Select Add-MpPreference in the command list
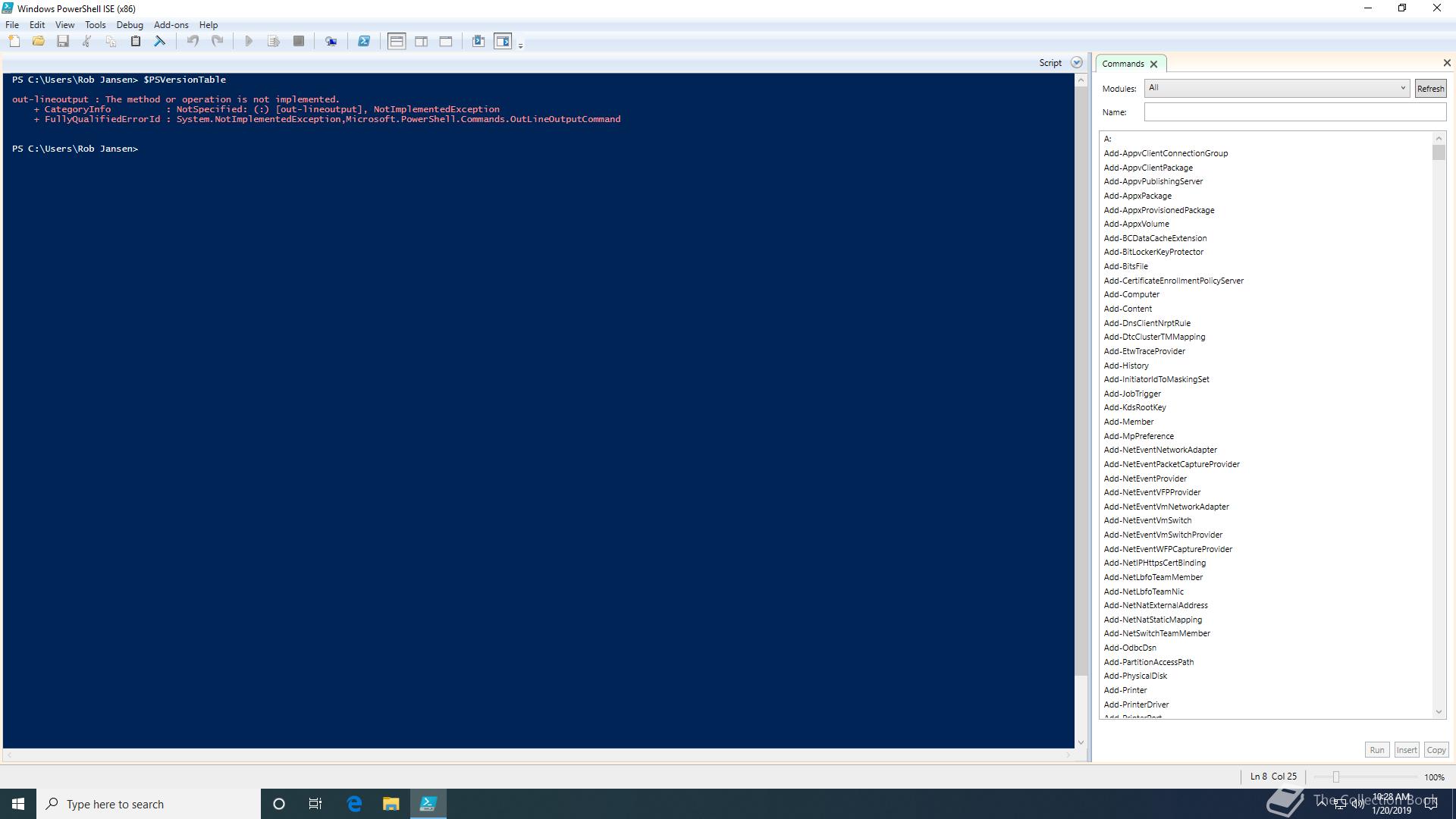 tap(1138, 436)
